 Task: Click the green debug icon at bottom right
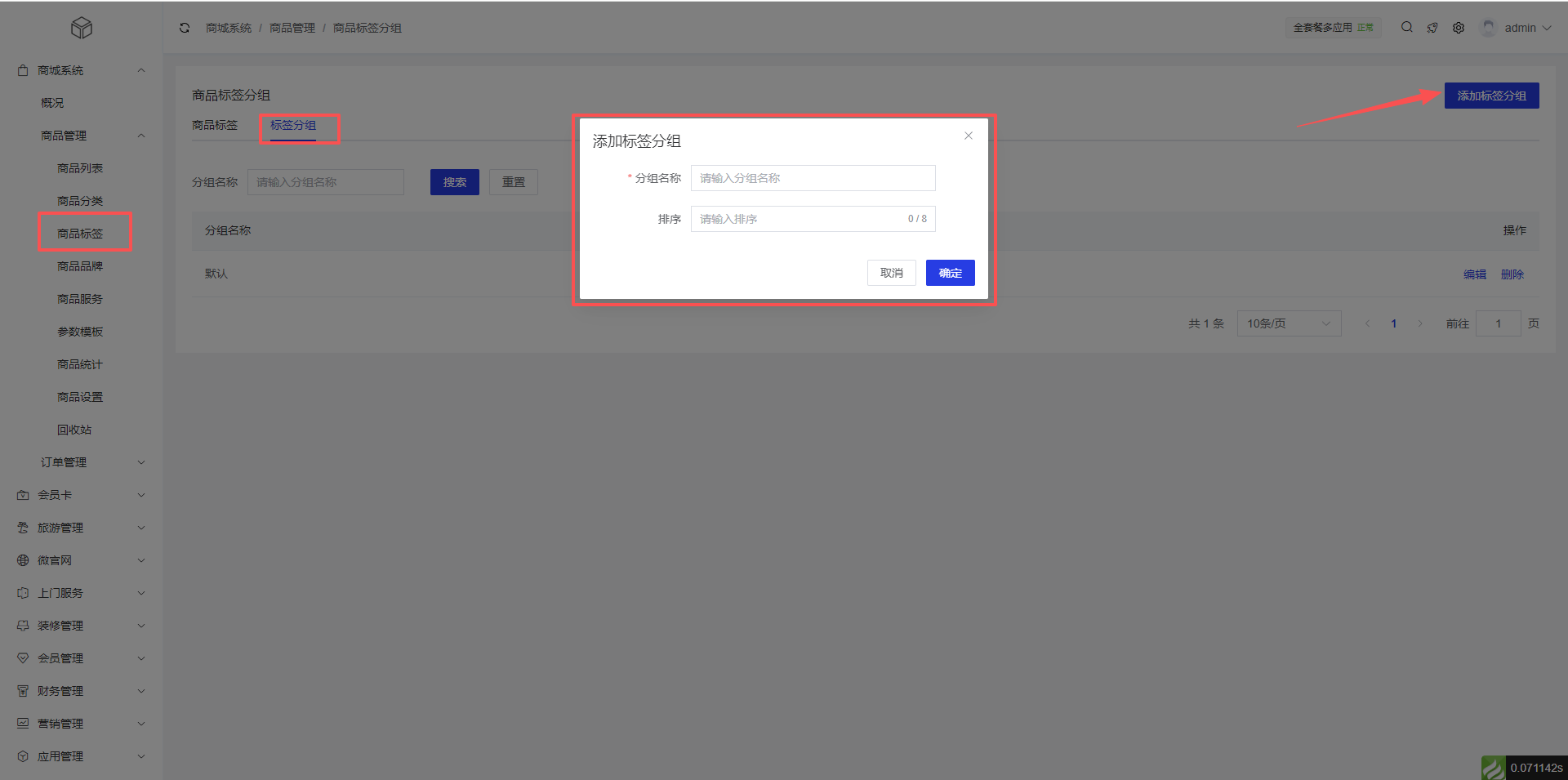coord(1494,768)
